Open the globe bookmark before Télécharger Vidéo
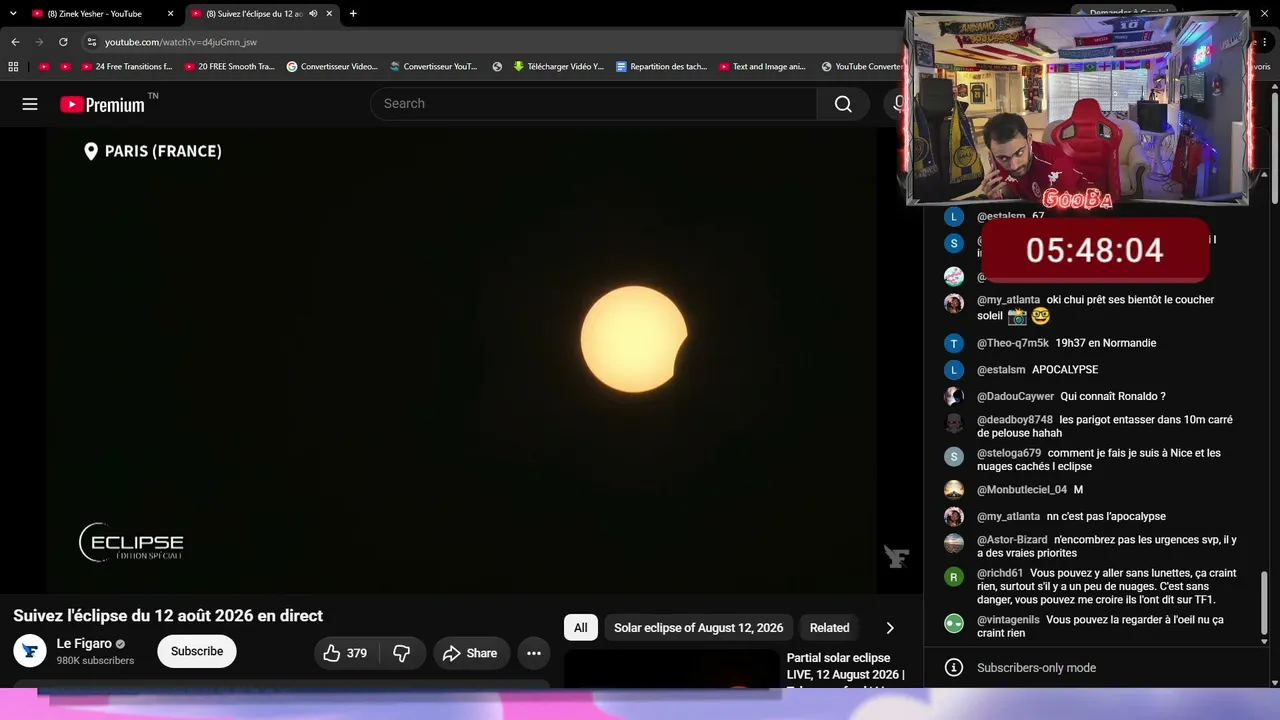The height and width of the screenshot is (720, 1280). tap(497, 67)
